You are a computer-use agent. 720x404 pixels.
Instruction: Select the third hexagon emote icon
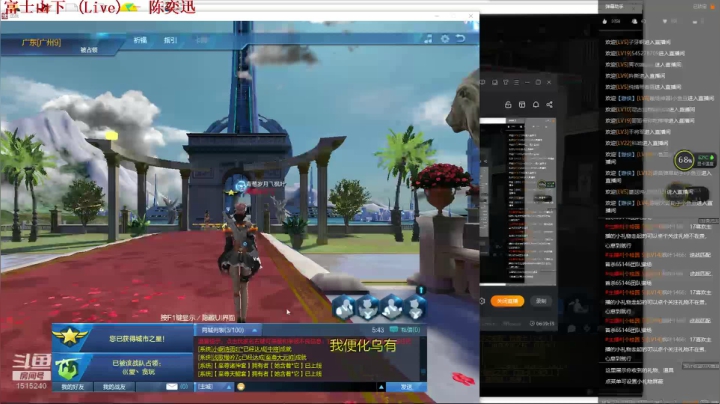pos(392,307)
